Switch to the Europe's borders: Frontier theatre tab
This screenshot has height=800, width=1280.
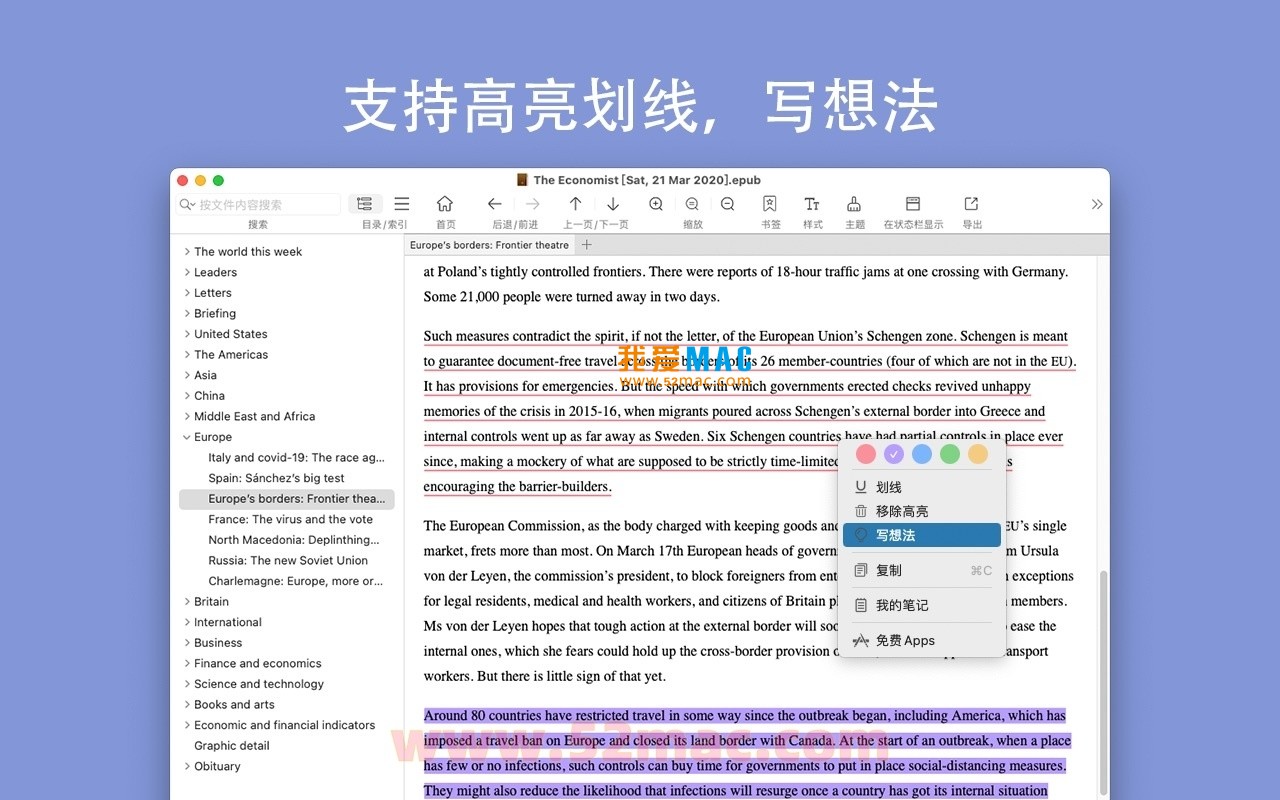pos(489,244)
